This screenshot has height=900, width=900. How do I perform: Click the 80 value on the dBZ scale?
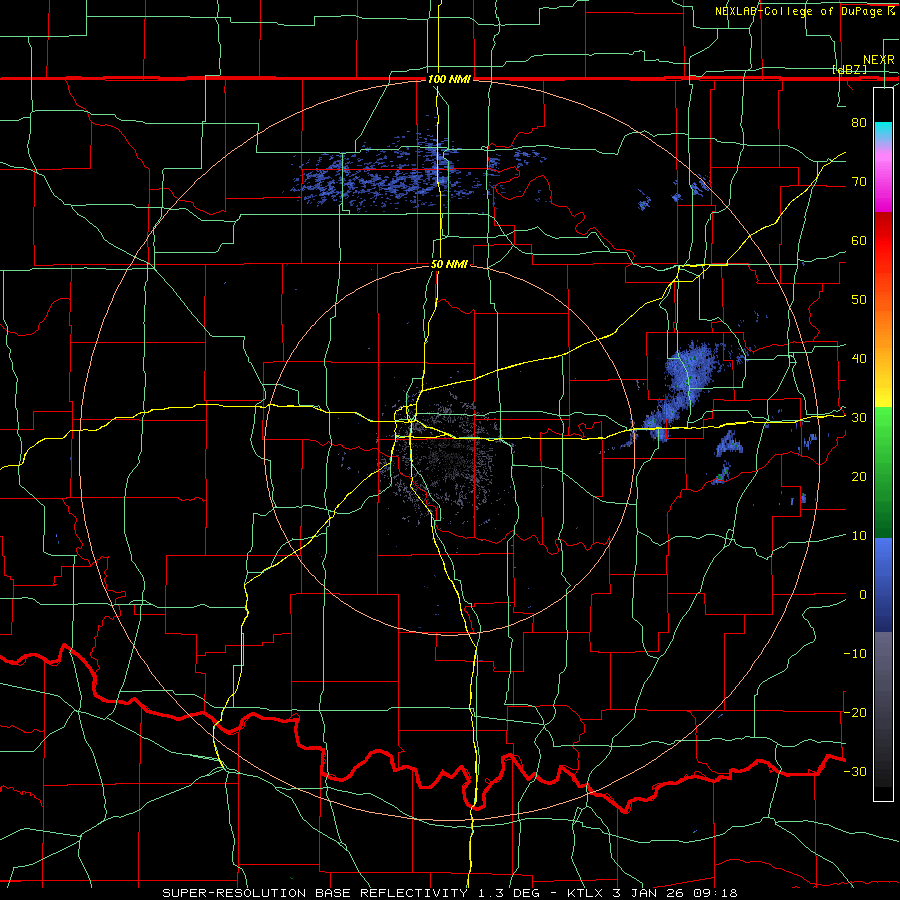(x=859, y=122)
